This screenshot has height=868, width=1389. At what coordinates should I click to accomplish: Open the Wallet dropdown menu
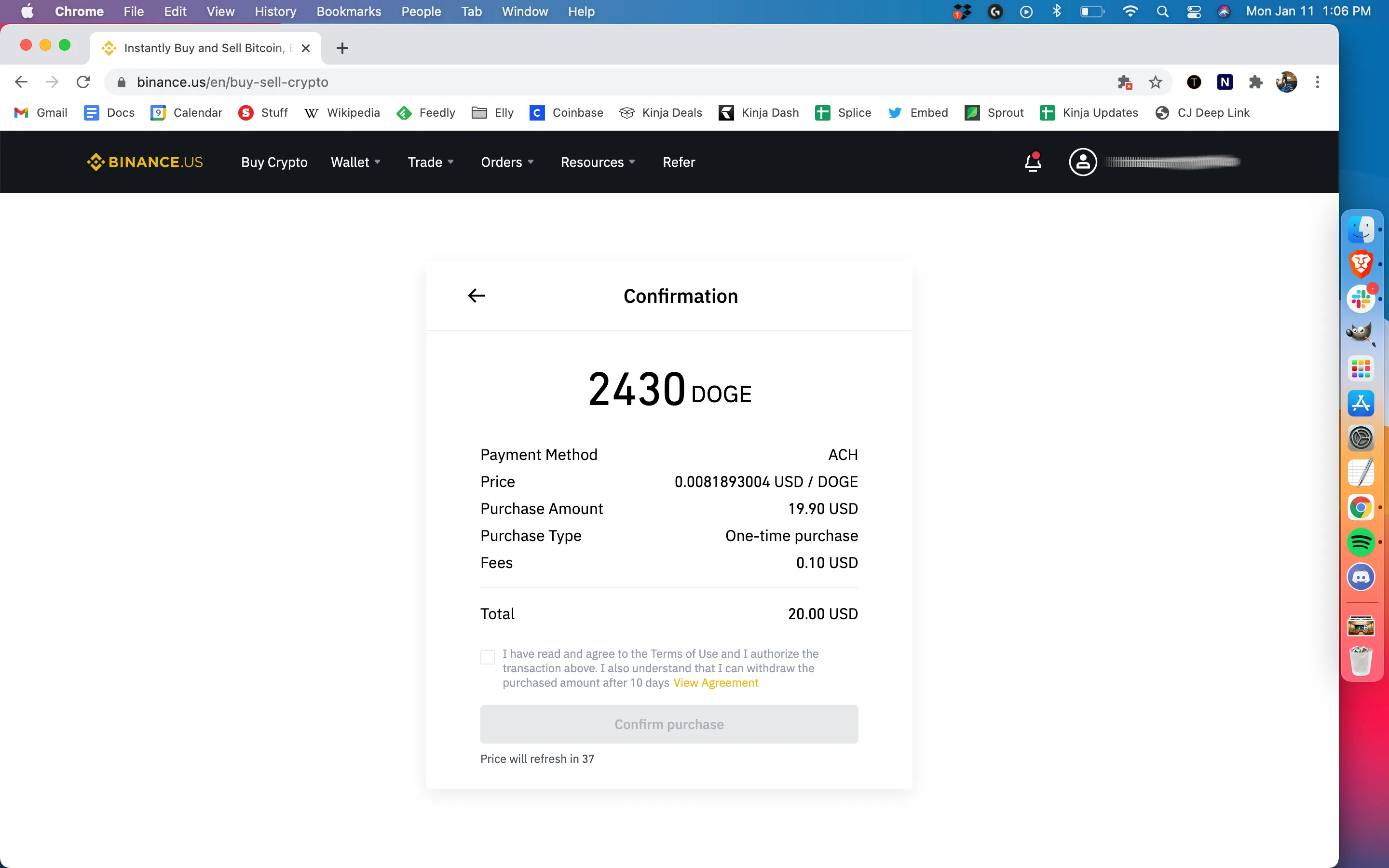(355, 162)
